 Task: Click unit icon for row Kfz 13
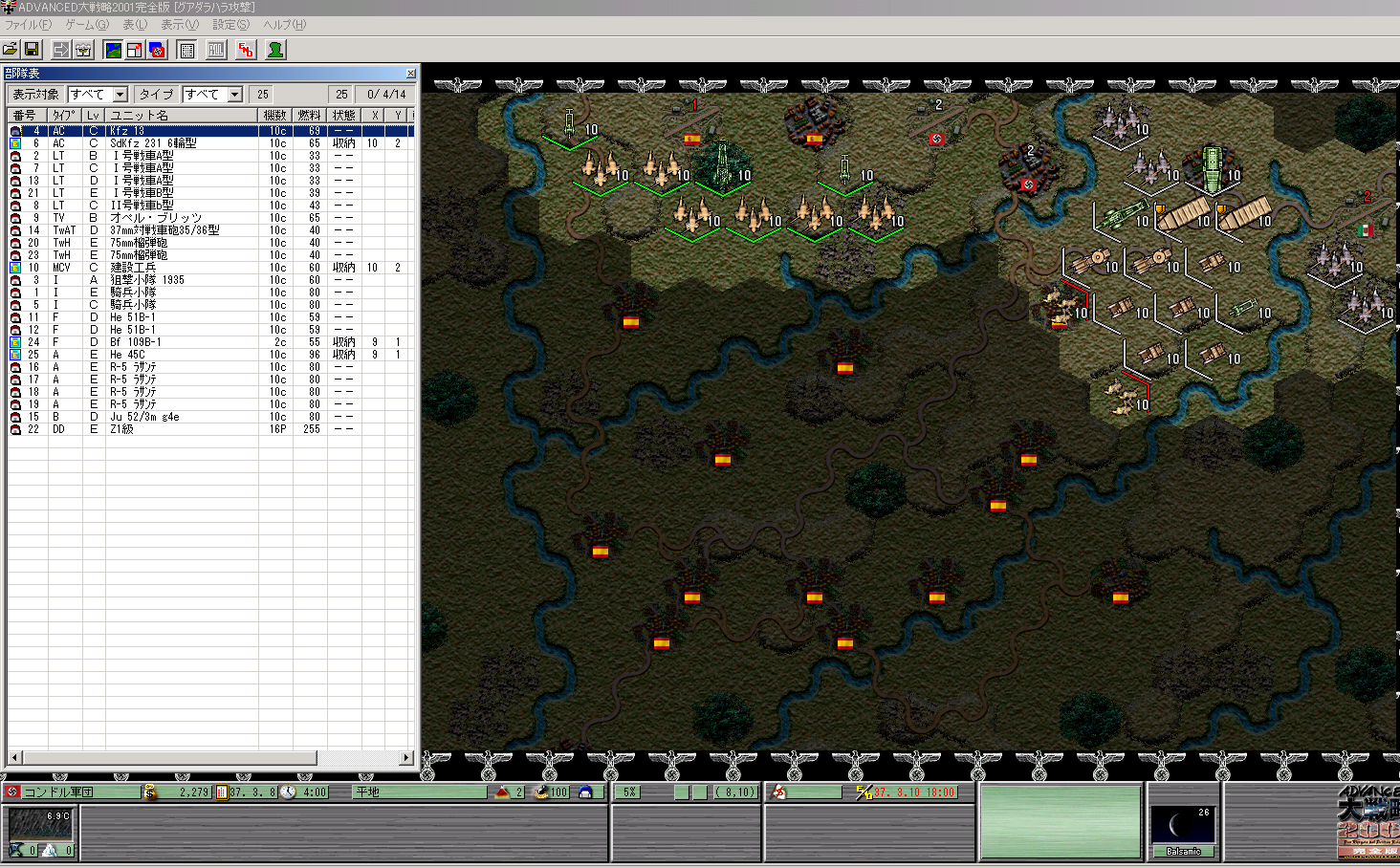pos(15,131)
